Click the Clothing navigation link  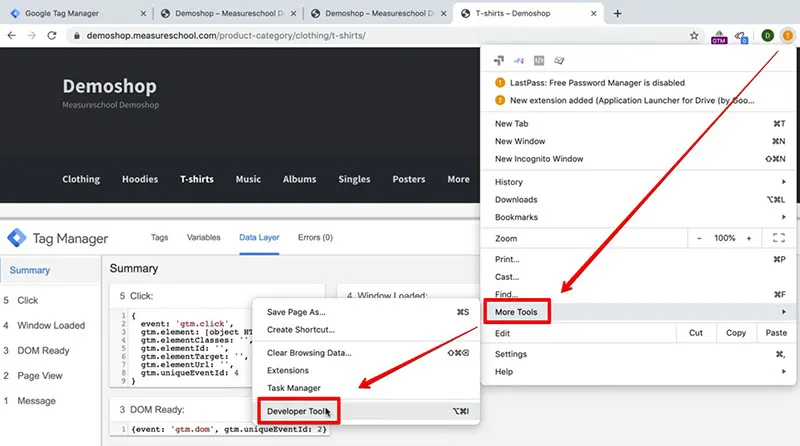tap(81, 179)
